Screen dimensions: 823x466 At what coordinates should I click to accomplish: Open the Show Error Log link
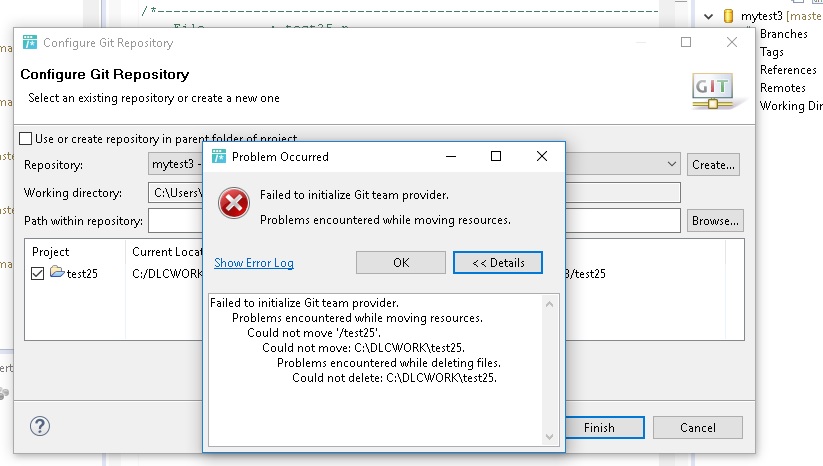(254, 263)
